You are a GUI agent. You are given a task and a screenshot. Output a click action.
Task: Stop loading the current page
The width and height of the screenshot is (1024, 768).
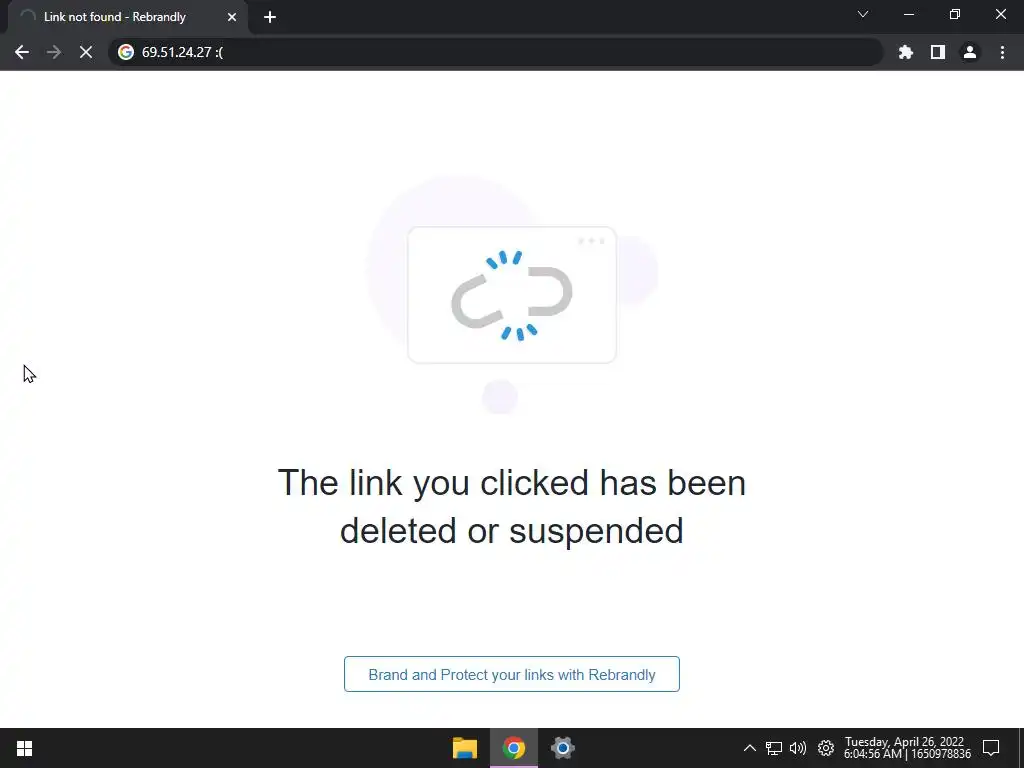86,52
